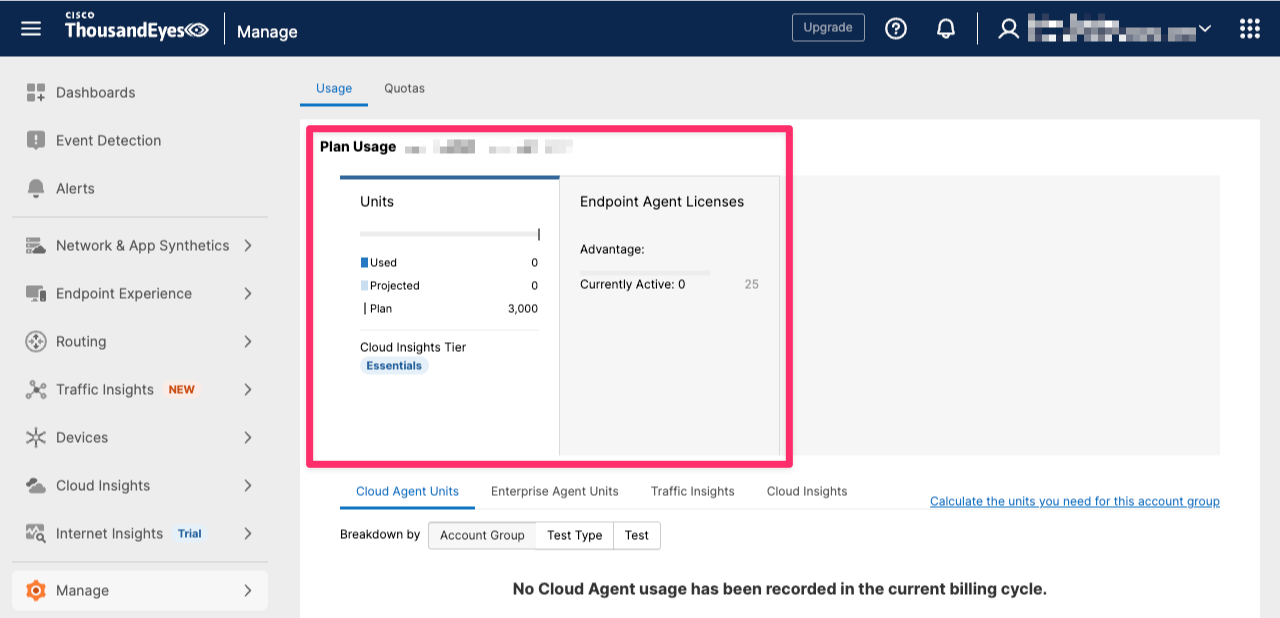This screenshot has width=1280, height=618.
Task: Click the Upgrade button
Action: [x=828, y=28]
